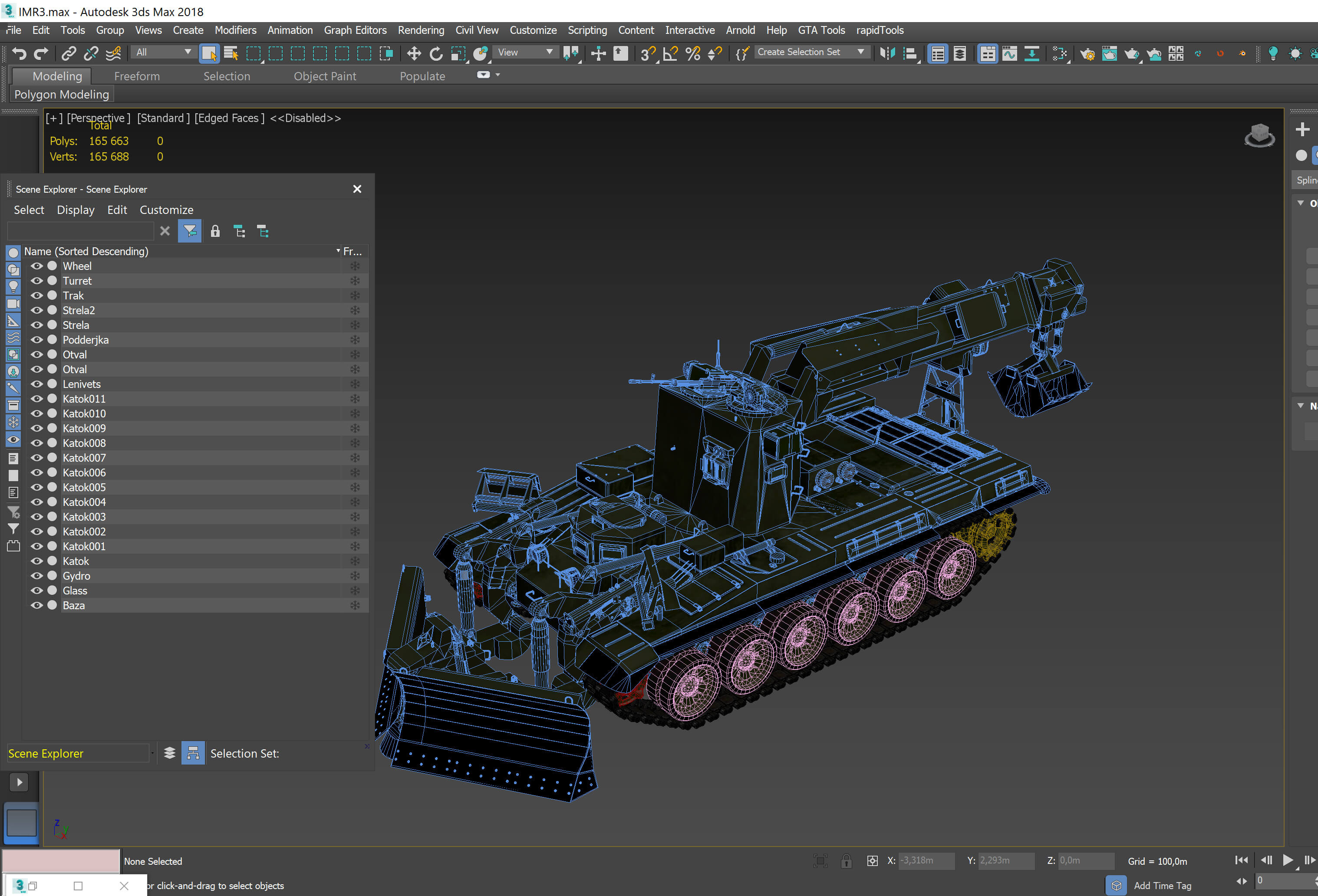Click Add Time Tag
The height and width of the screenshot is (896, 1318).
point(1162,885)
